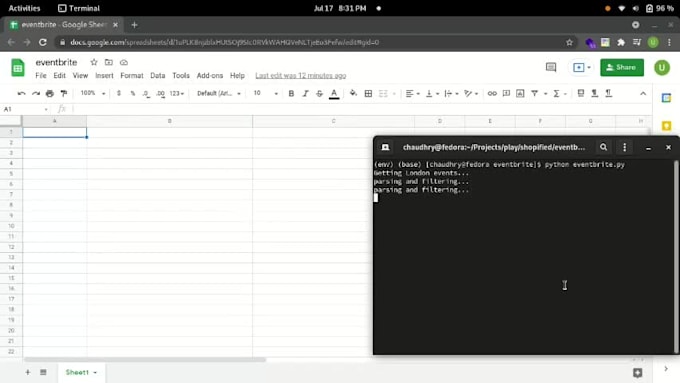Click the Redo icon in Sheets toolbar
This screenshot has height=383, width=680.
[36, 93]
